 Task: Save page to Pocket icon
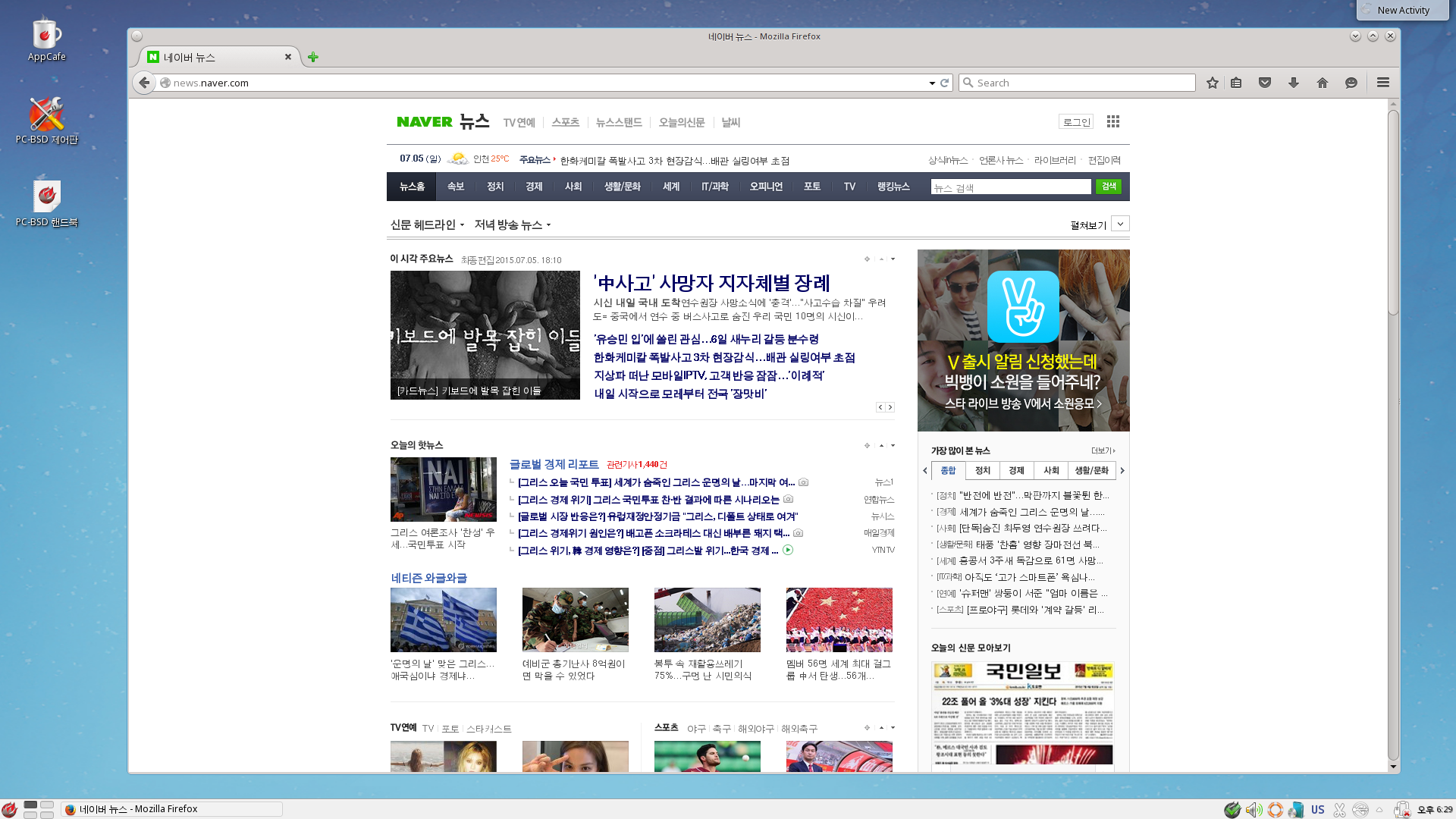tap(1265, 83)
